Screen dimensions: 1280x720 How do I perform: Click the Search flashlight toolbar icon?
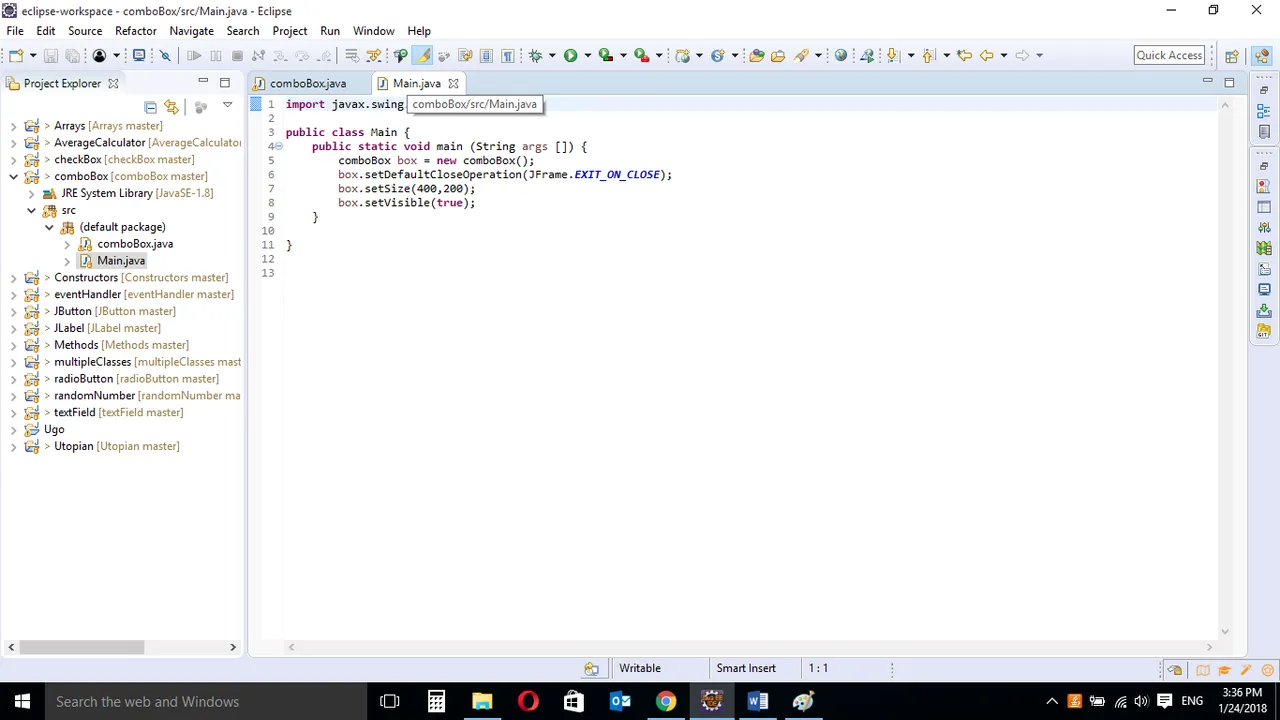tap(801, 55)
